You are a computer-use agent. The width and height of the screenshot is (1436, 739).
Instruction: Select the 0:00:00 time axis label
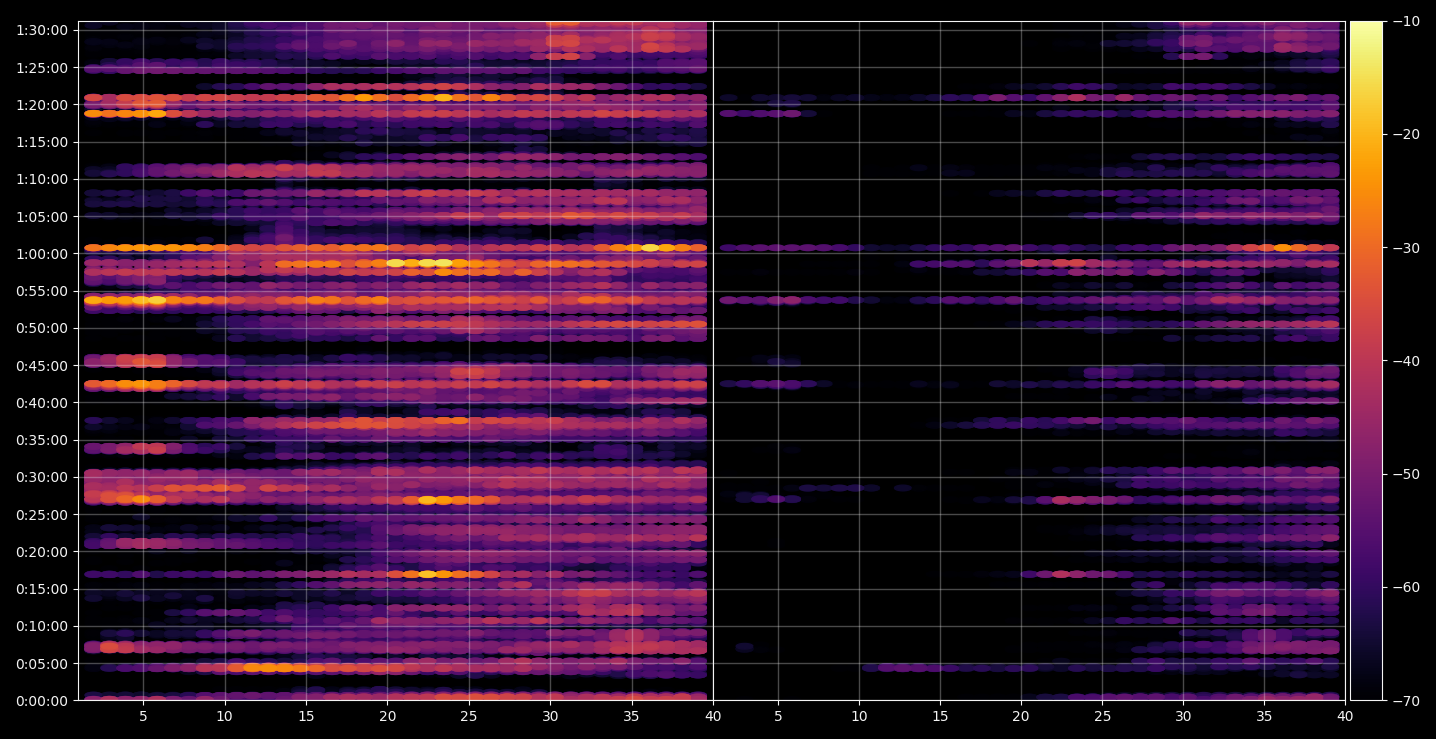[42, 701]
